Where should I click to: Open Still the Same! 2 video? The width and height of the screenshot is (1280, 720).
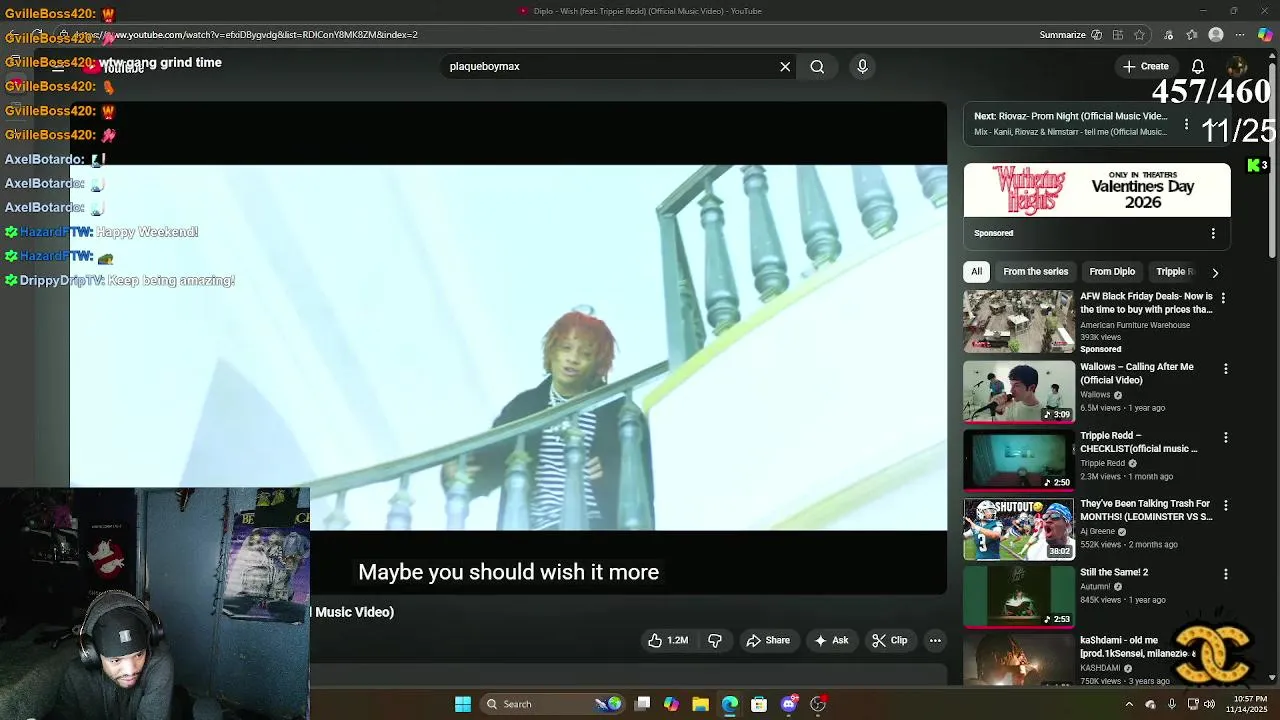point(1019,597)
